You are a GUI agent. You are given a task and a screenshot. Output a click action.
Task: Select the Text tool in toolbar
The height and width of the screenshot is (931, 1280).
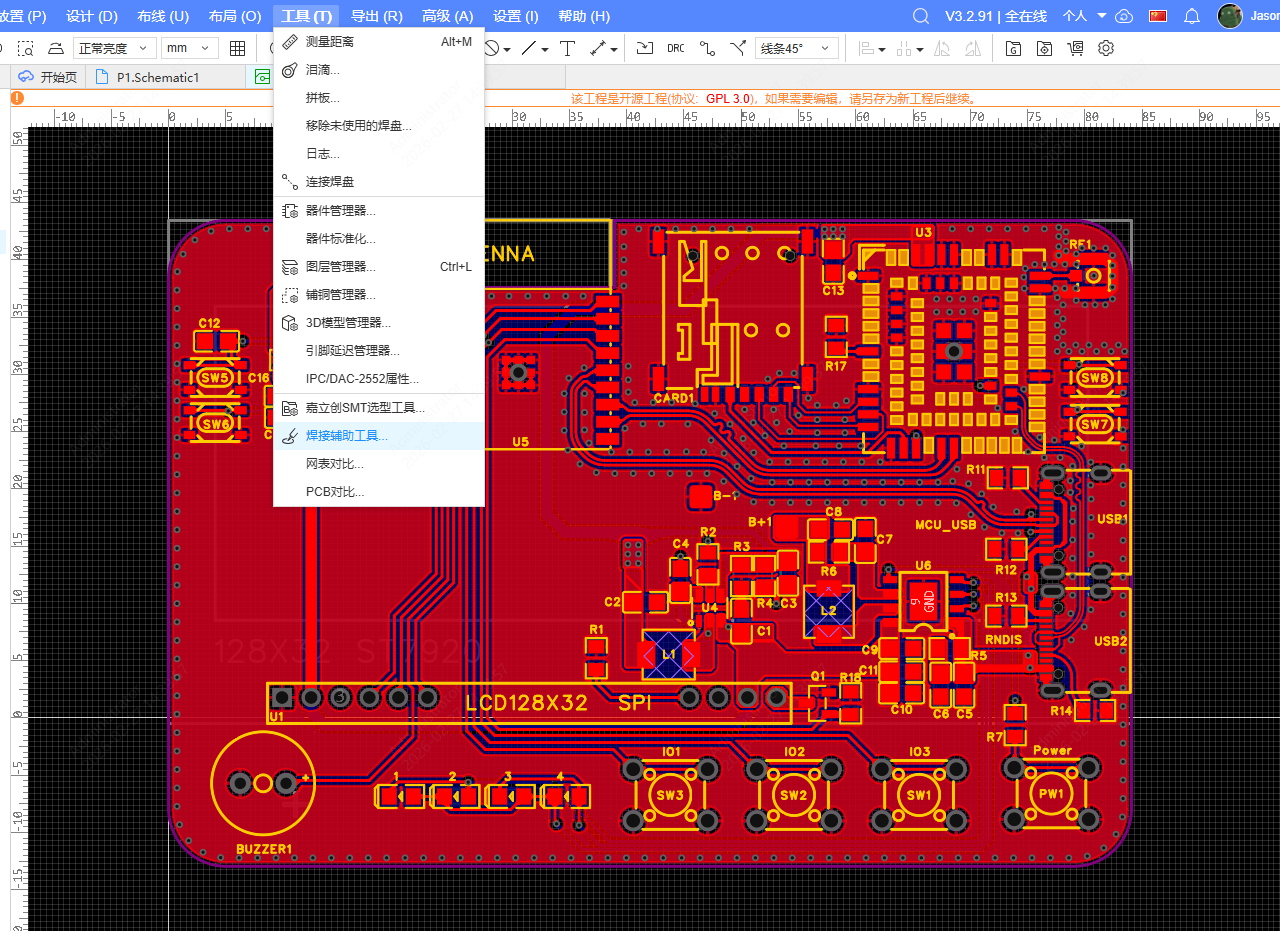coord(567,48)
